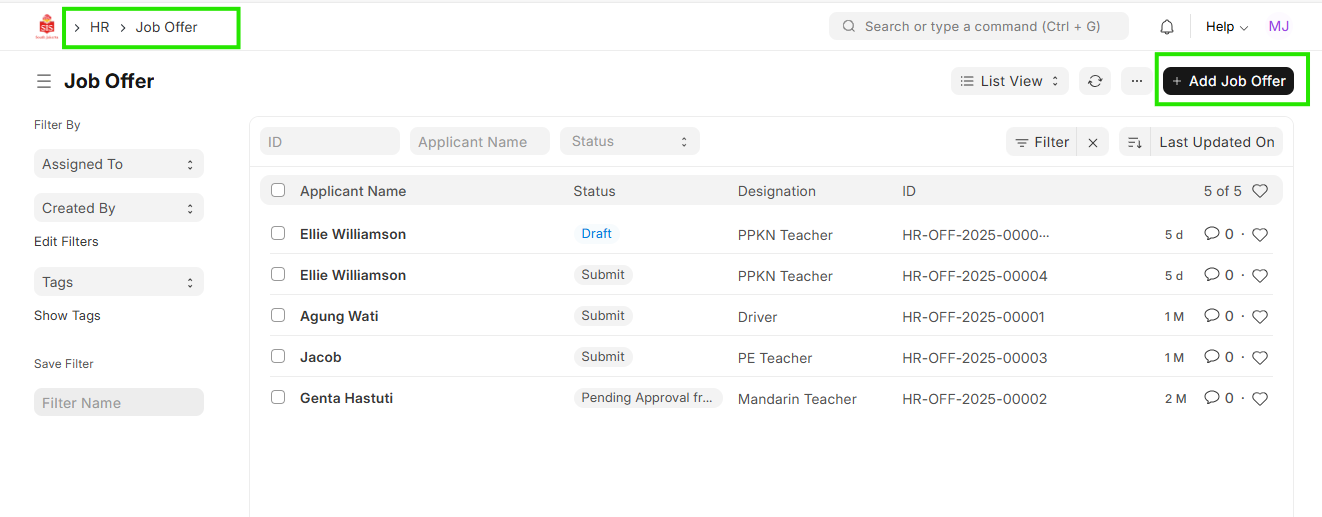Open the Help menu

click(x=1226, y=27)
